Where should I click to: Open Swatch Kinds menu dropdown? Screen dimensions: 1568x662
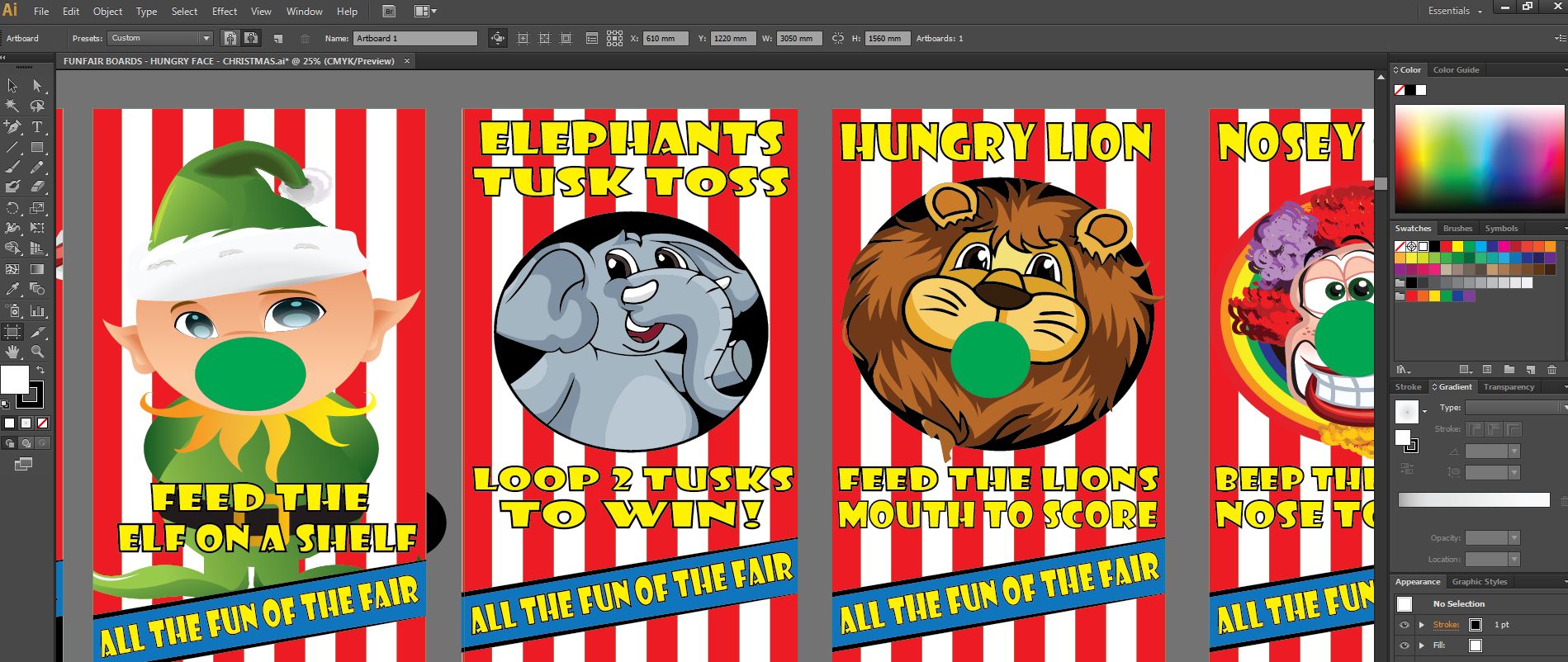pos(1466,370)
